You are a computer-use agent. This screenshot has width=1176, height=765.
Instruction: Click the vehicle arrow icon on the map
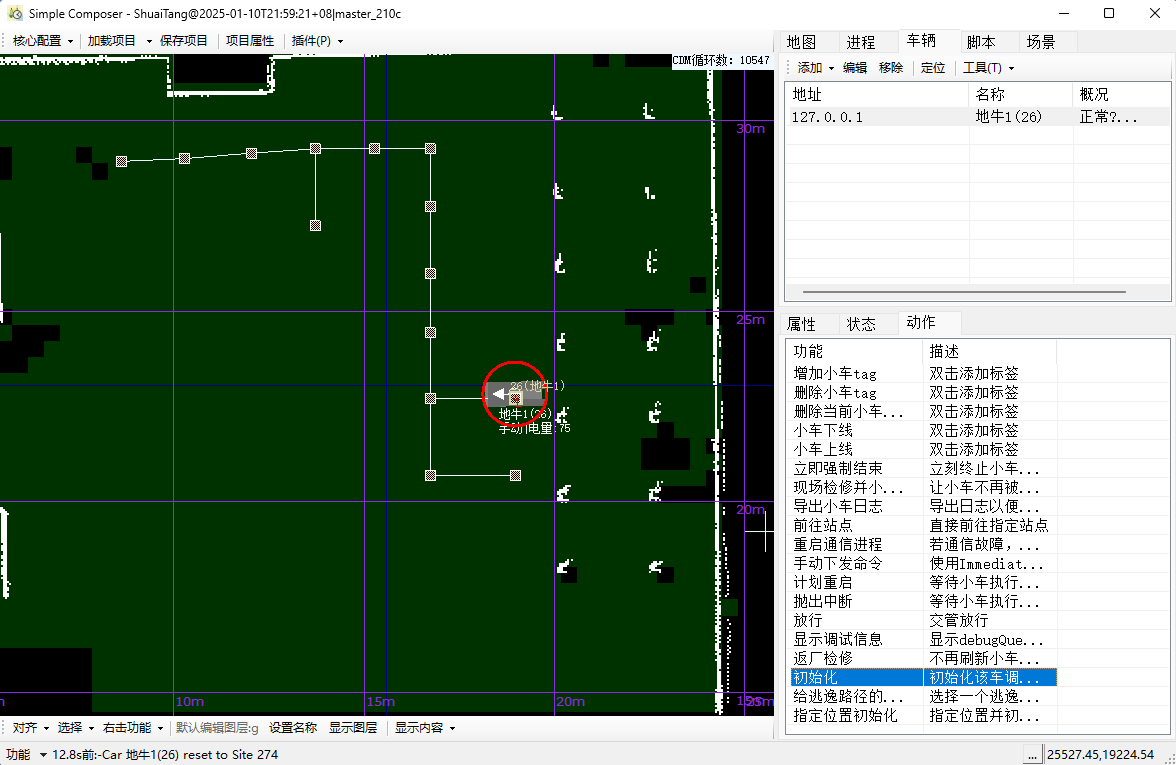(x=498, y=395)
